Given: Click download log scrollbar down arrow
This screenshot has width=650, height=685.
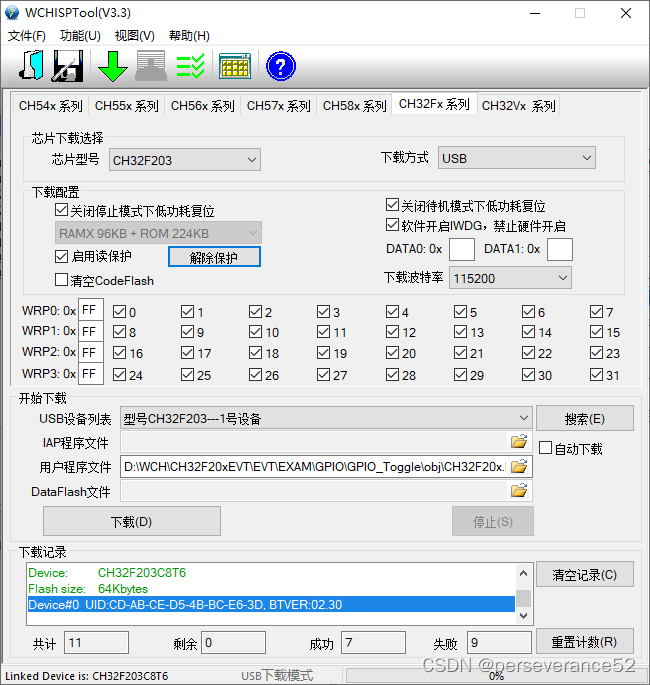Looking at the screenshot, I should pyautogui.click(x=523, y=616).
